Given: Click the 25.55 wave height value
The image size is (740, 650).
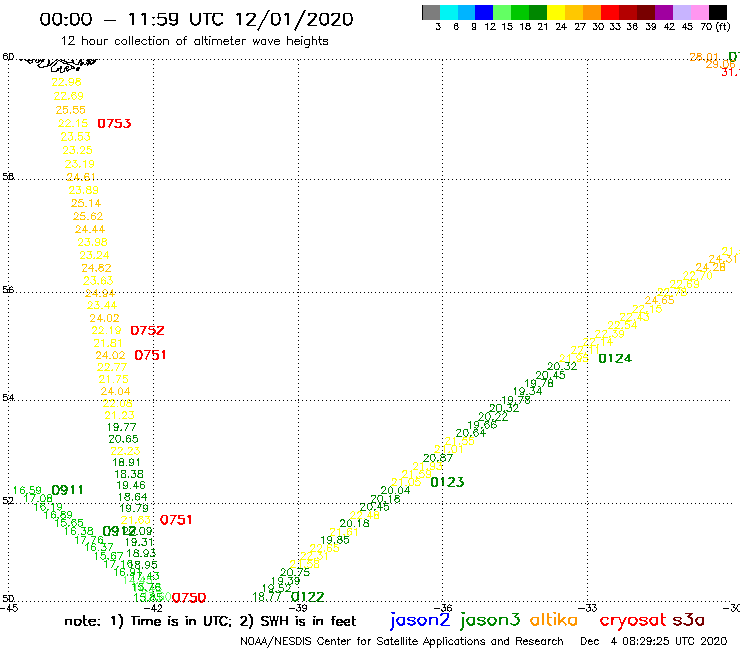Looking at the screenshot, I should tap(71, 110).
